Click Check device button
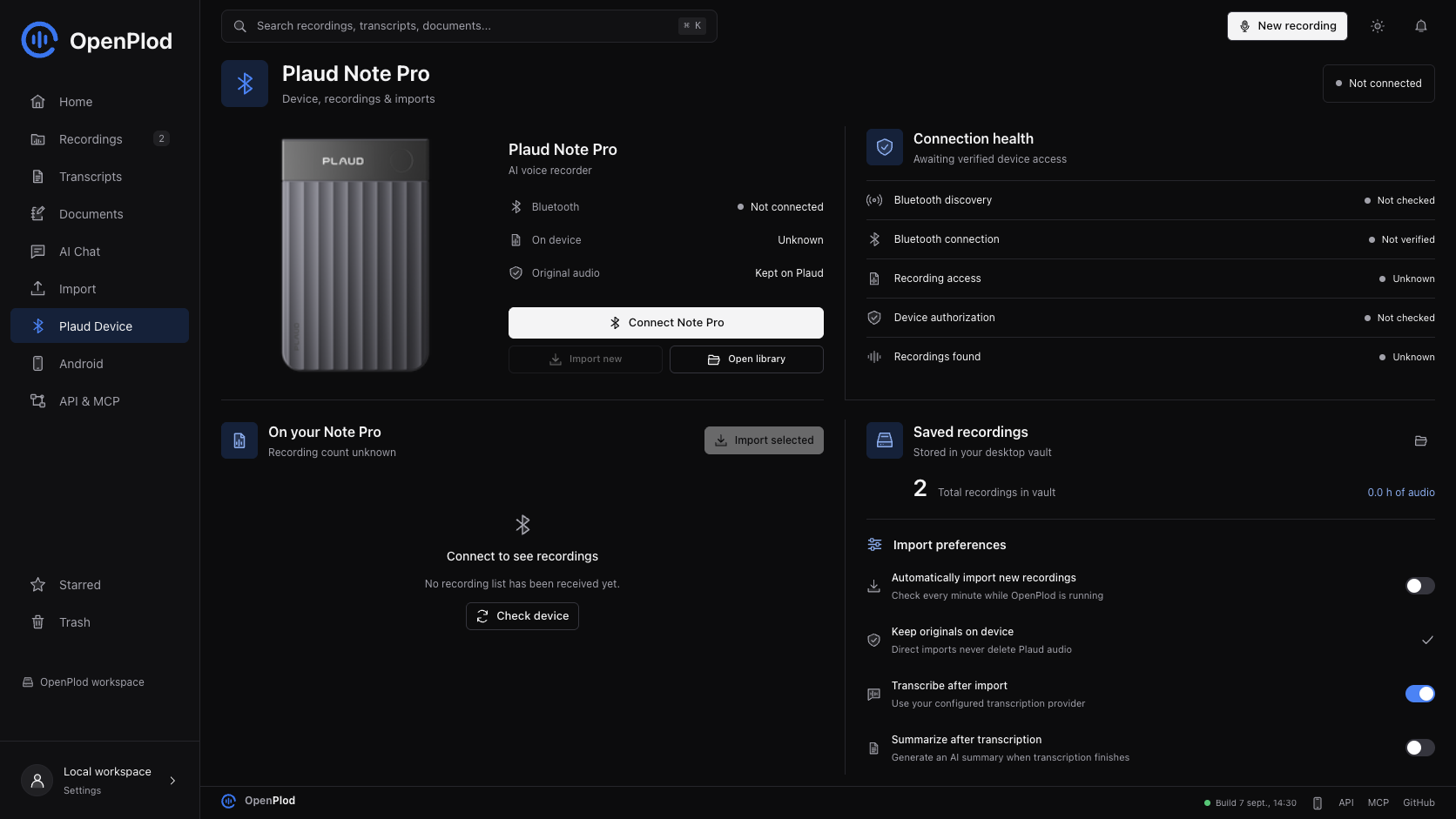 pos(522,616)
